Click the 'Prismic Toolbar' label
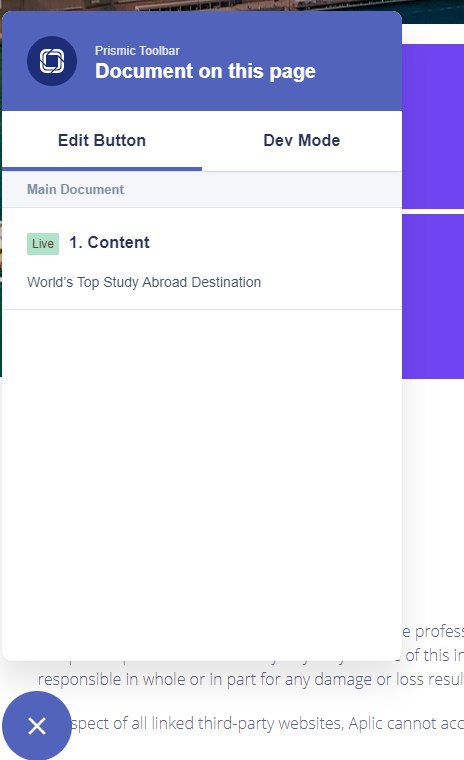 click(x=137, y=50)
